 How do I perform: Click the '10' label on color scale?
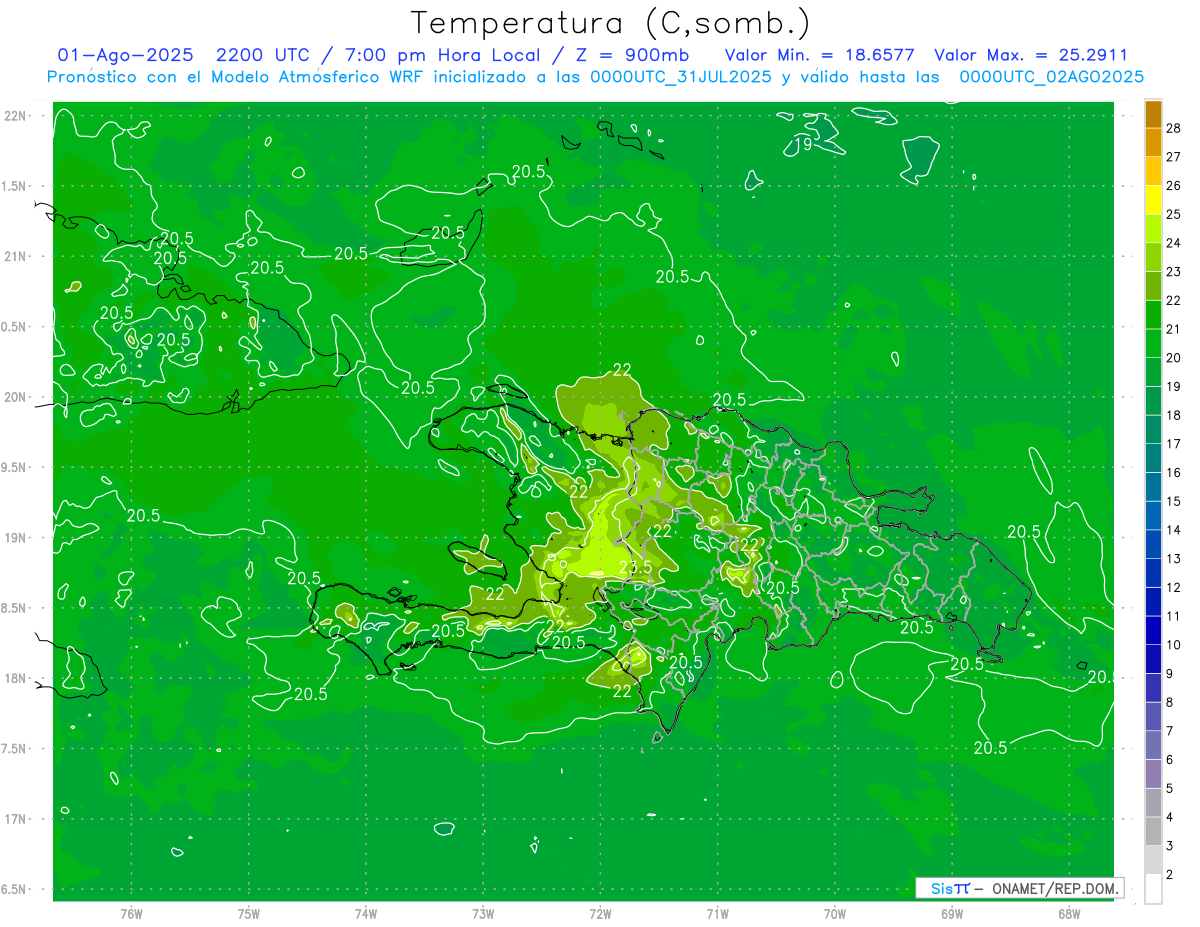click(1173, 645)
